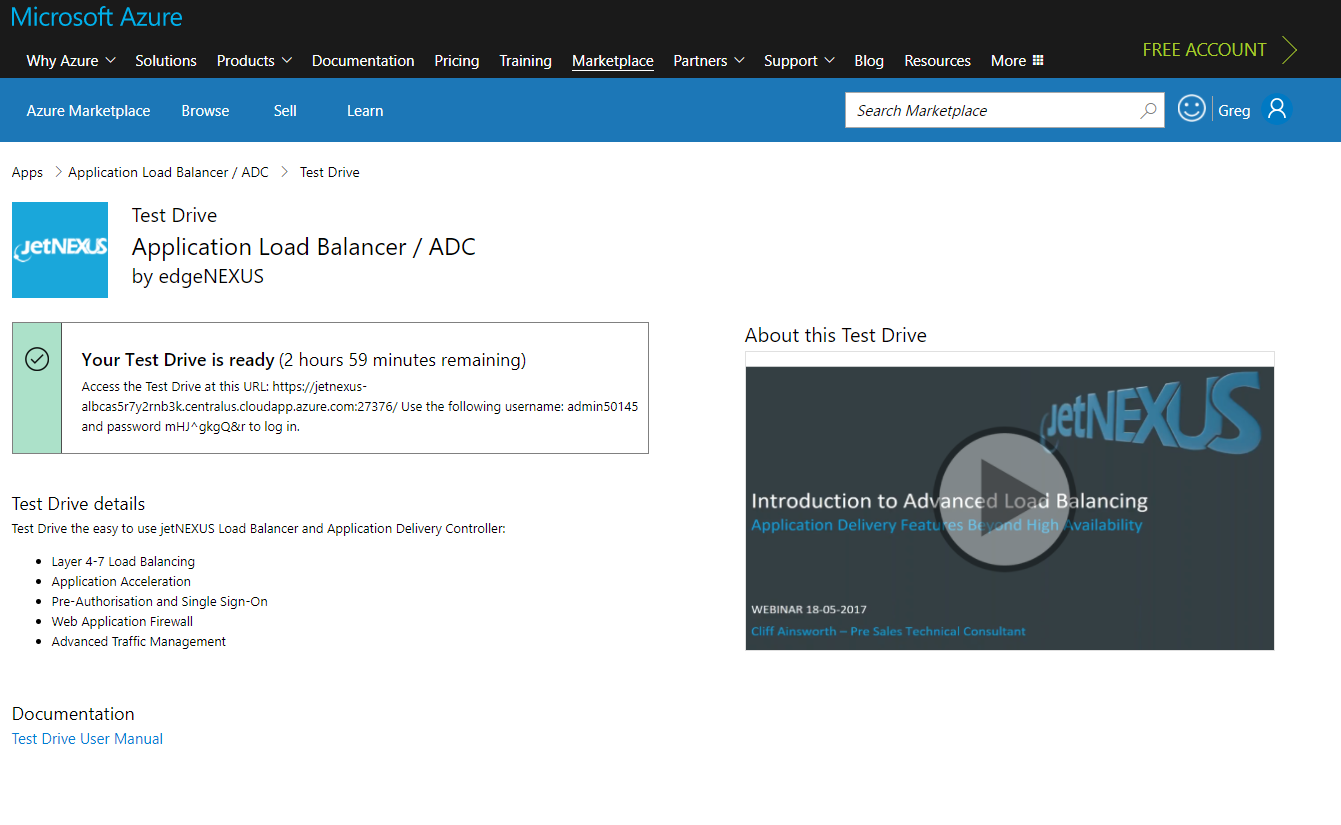Viewport: 1341px width, 825px height.
Task: Play the Introduction to Advanced Load Balancing video
Action: click(1003, 500)
